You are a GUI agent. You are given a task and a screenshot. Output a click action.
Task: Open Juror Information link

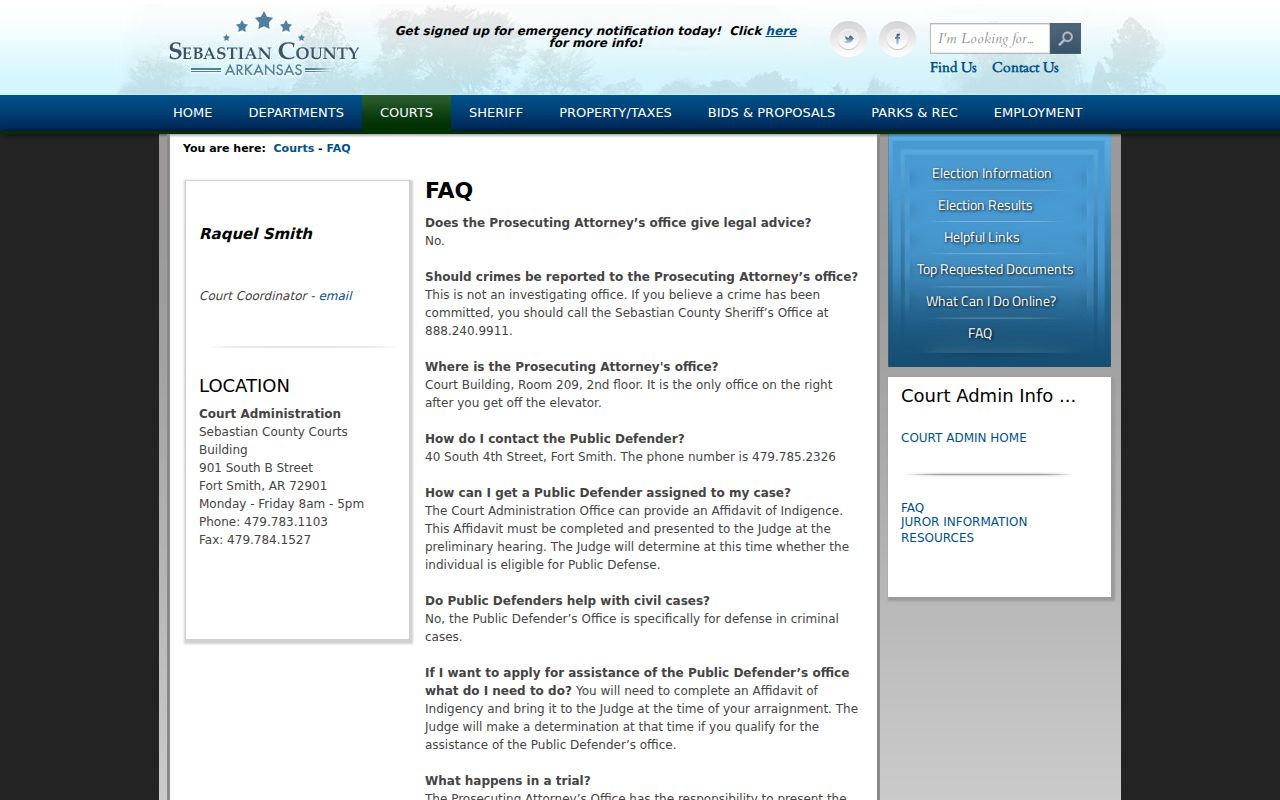point(964,522)
